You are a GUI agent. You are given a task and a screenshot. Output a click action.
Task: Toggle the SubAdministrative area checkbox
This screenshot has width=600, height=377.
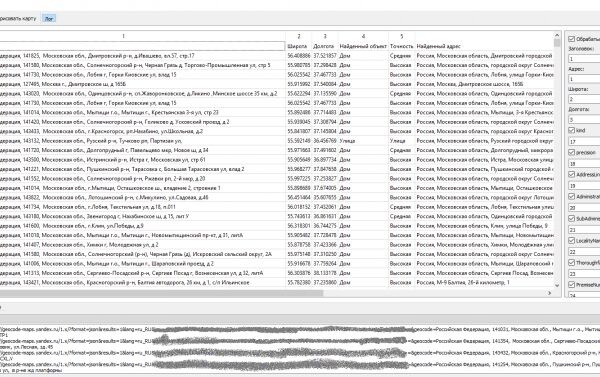[x=571, y=219]
